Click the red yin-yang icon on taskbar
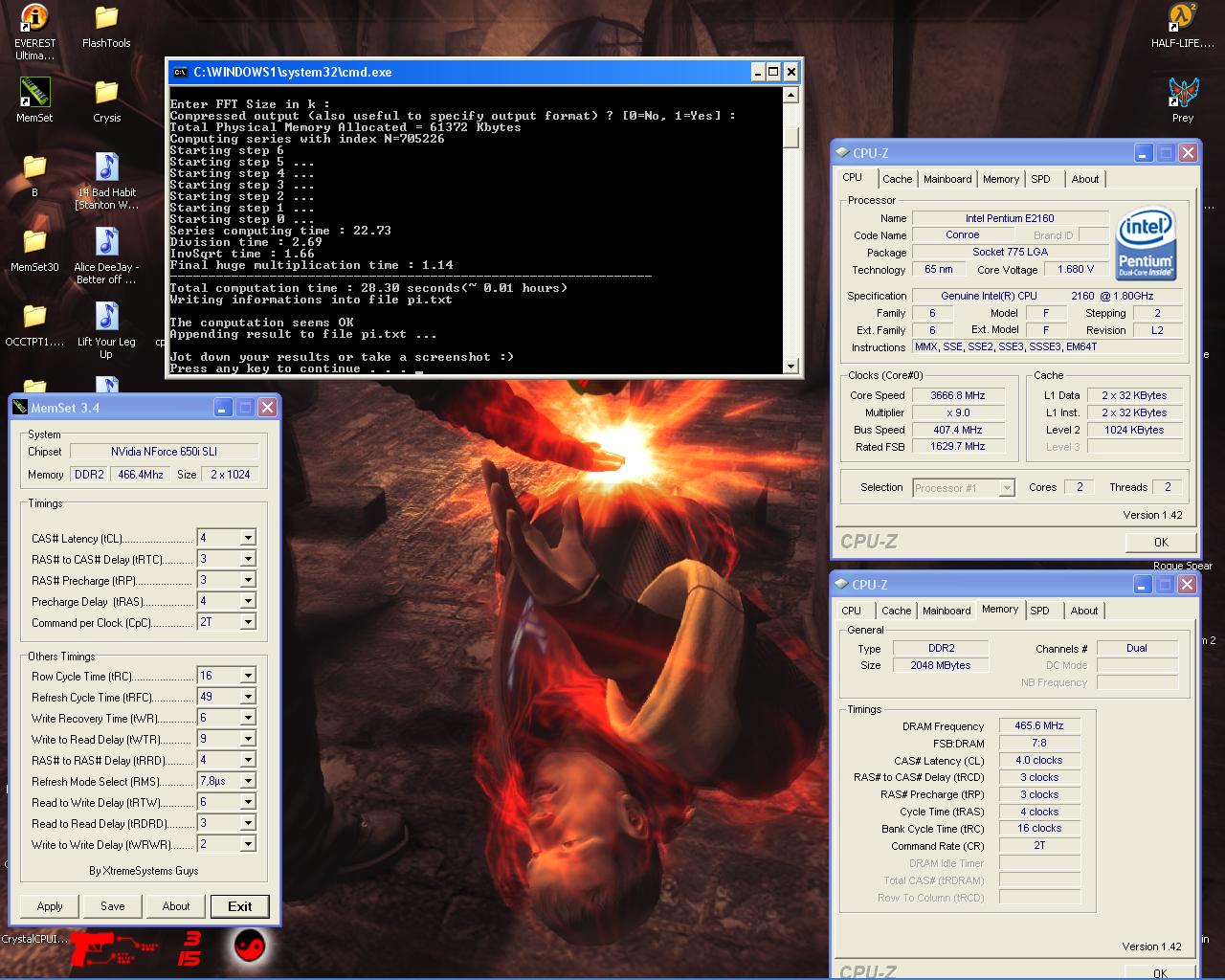Viewport: 1225px width, 980px height. [250, 947]
